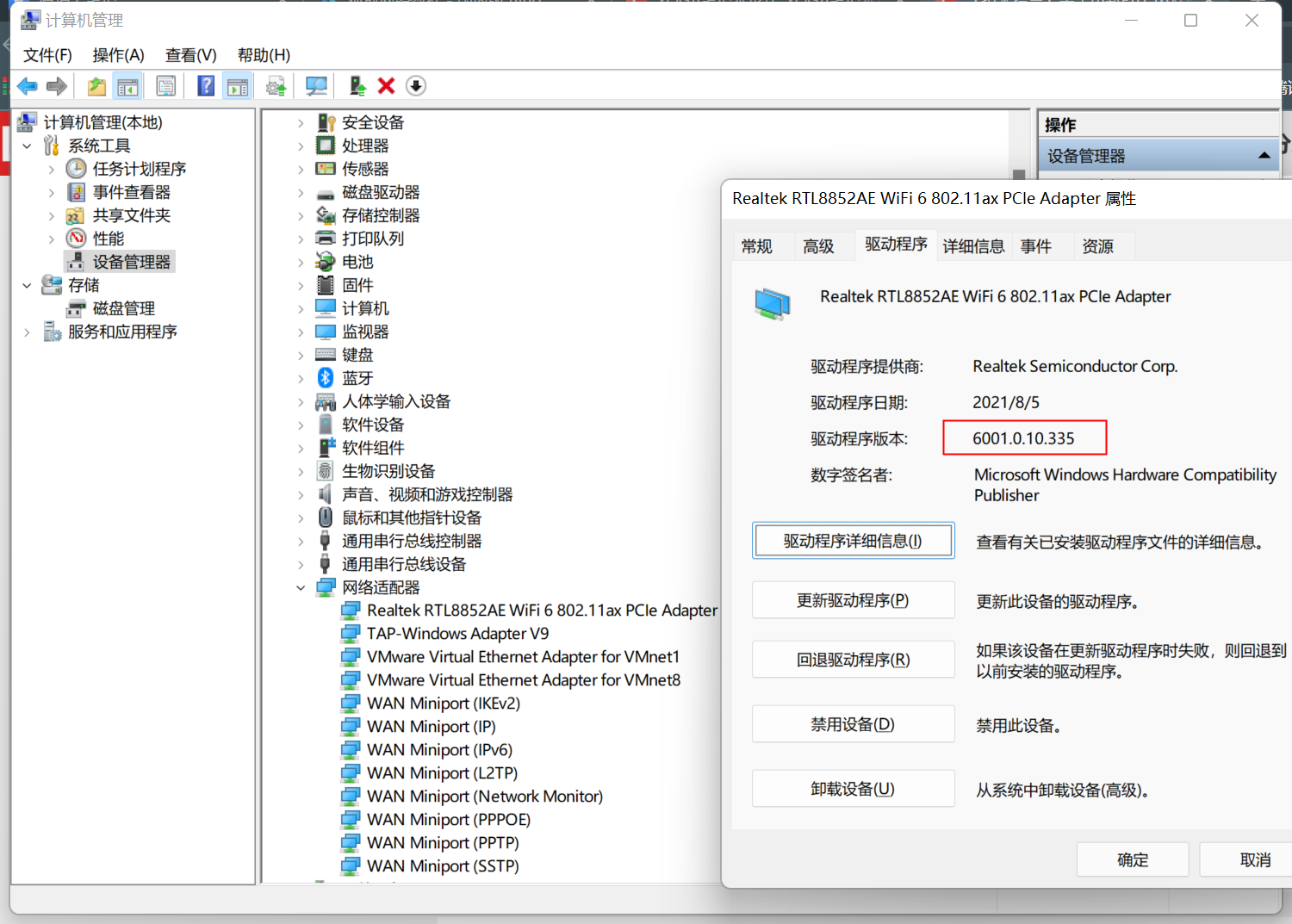Click the 性能 performance icon in the tree
The height and width of the screenshot is (924, 1292).
77,239
